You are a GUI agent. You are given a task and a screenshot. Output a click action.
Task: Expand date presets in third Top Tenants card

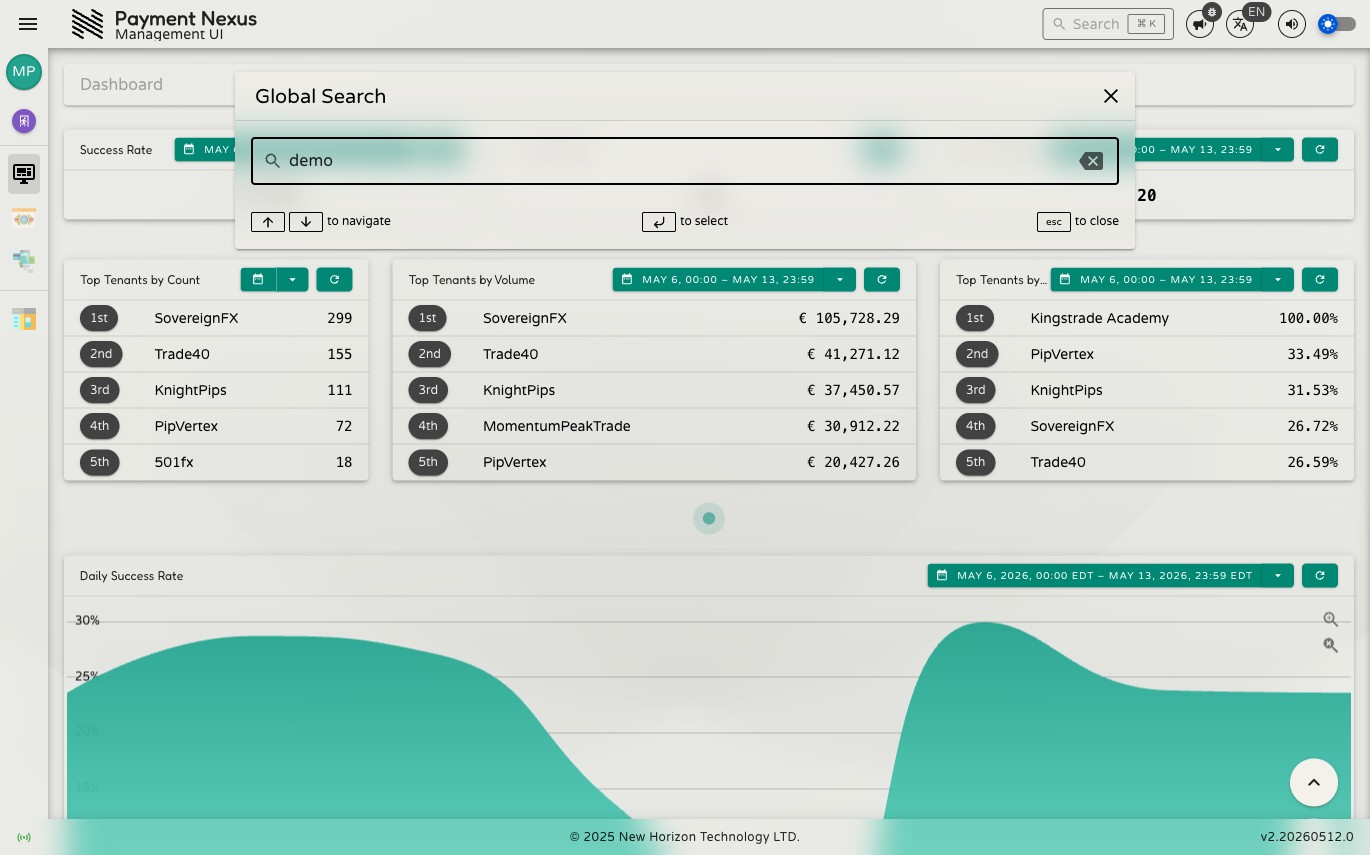[x=1278, y=280]
